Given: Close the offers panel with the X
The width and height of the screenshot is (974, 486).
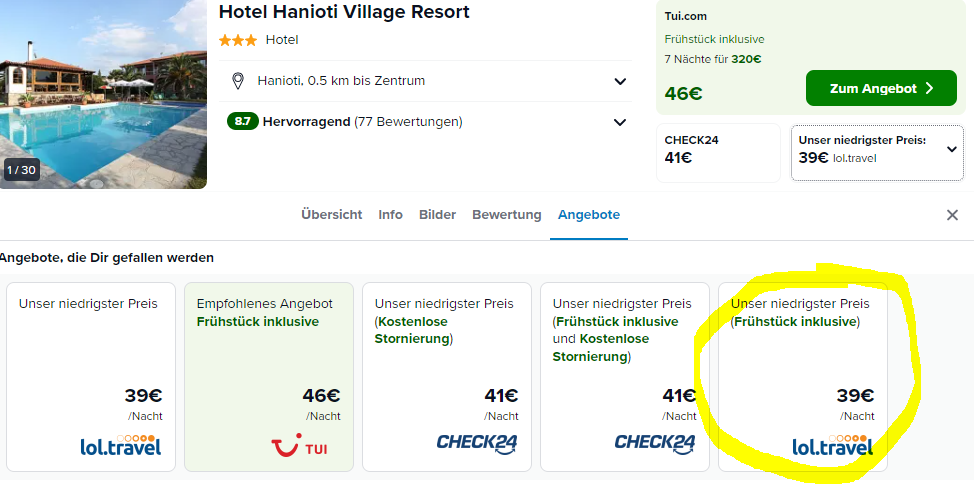Looking at the screenshot, I should pos(952,215).
